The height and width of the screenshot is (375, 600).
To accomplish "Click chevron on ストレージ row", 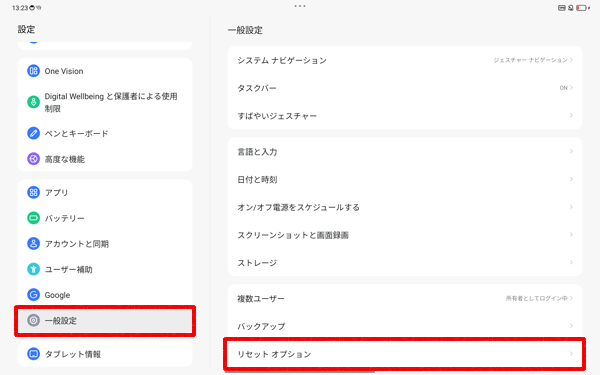I will [x=571, y=262].
